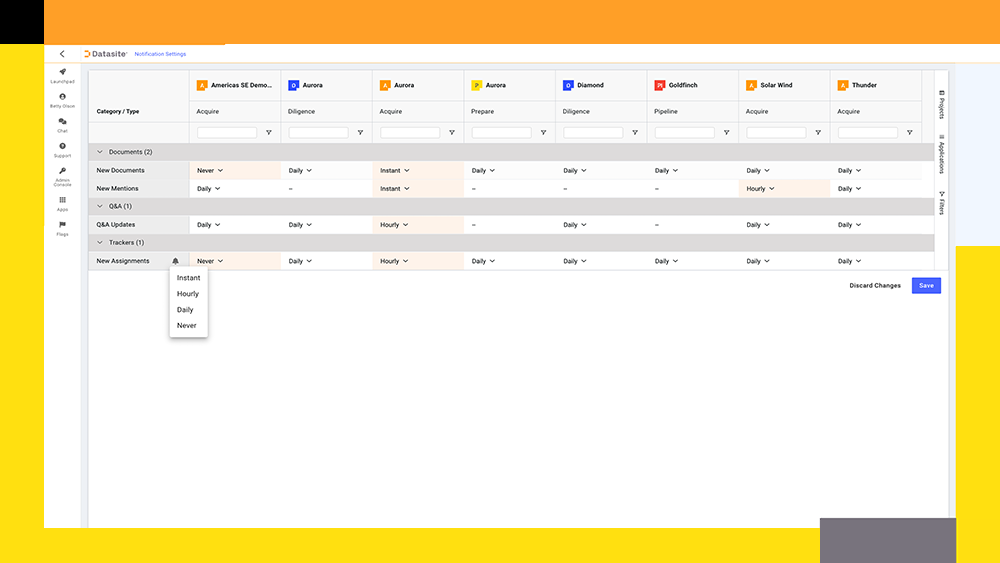Click the Goldfinch project icon

click(x=659, y=85)
